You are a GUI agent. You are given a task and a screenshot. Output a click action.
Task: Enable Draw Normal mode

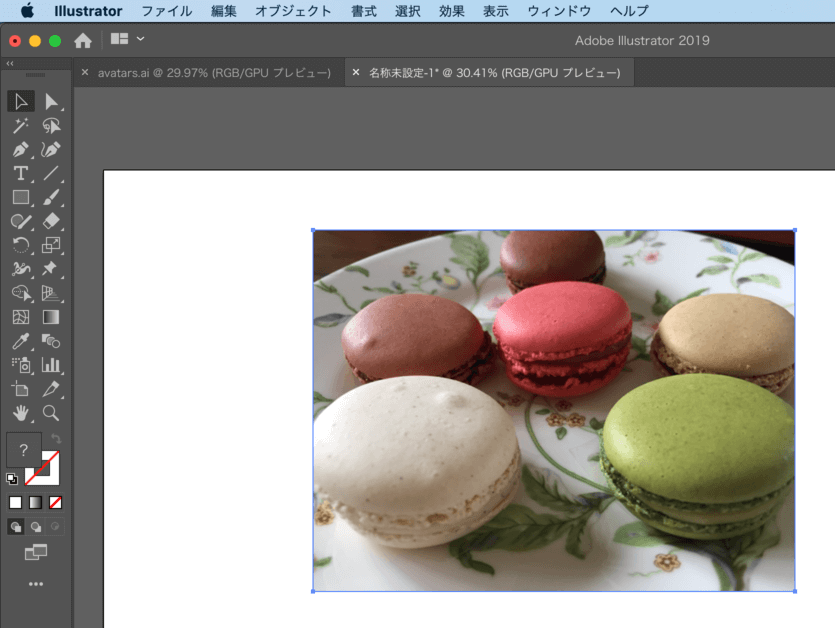coord(16,526)
